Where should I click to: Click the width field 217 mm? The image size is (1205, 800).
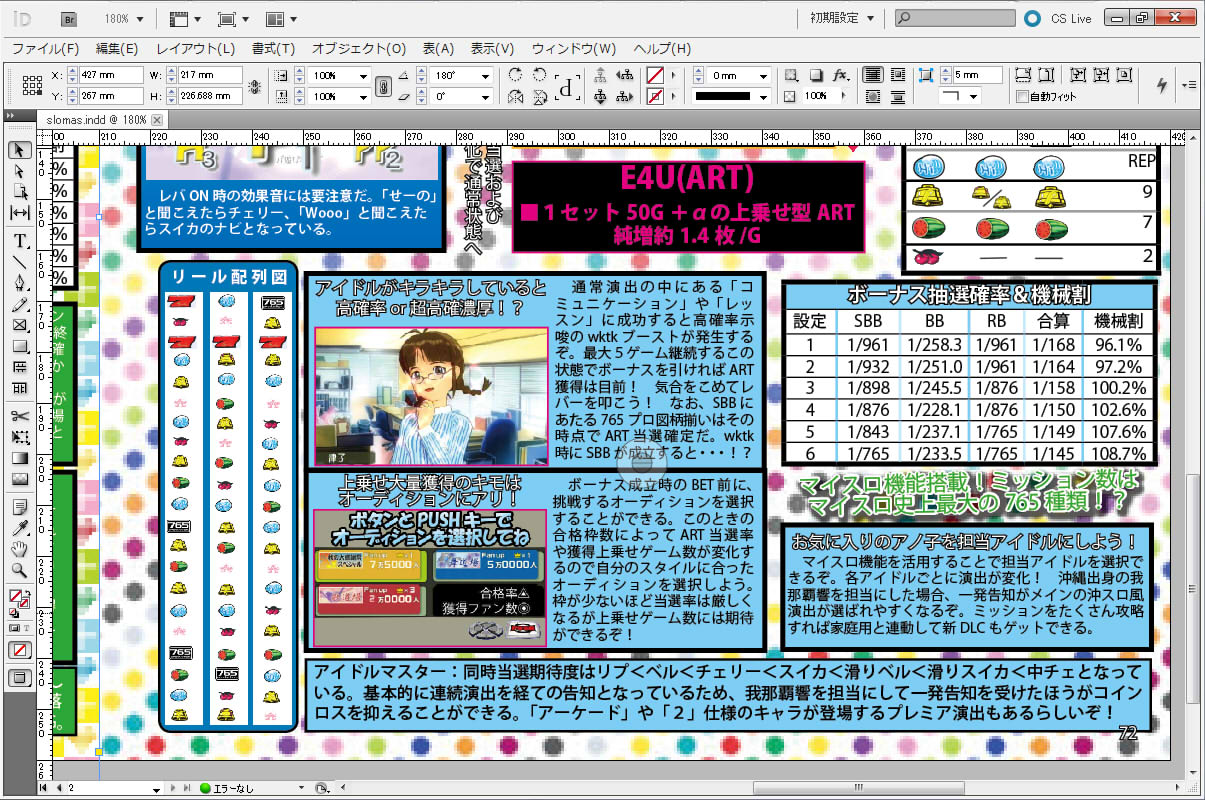[208, 76]
